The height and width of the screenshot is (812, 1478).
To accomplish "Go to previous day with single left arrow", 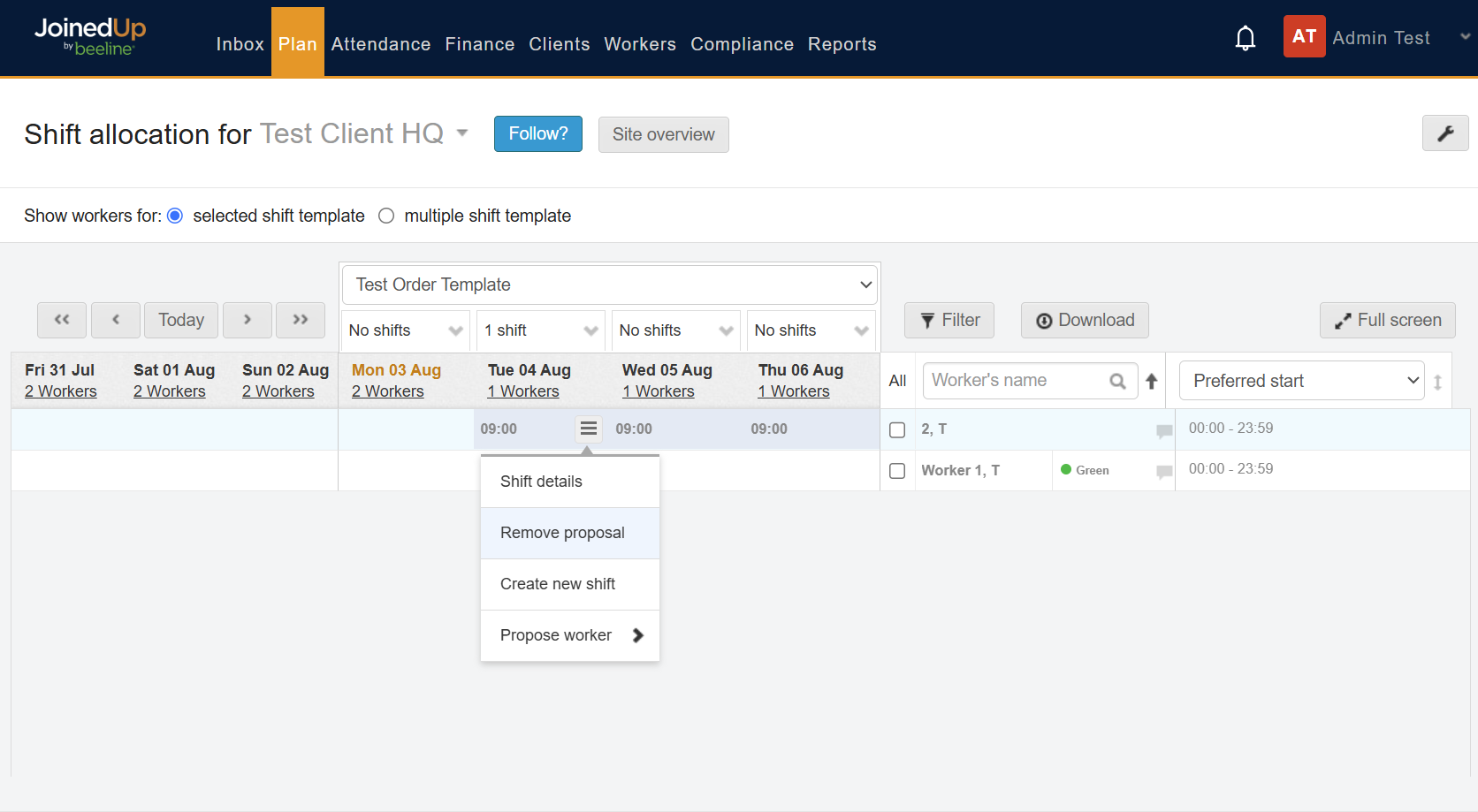I will tap(116, 320).
